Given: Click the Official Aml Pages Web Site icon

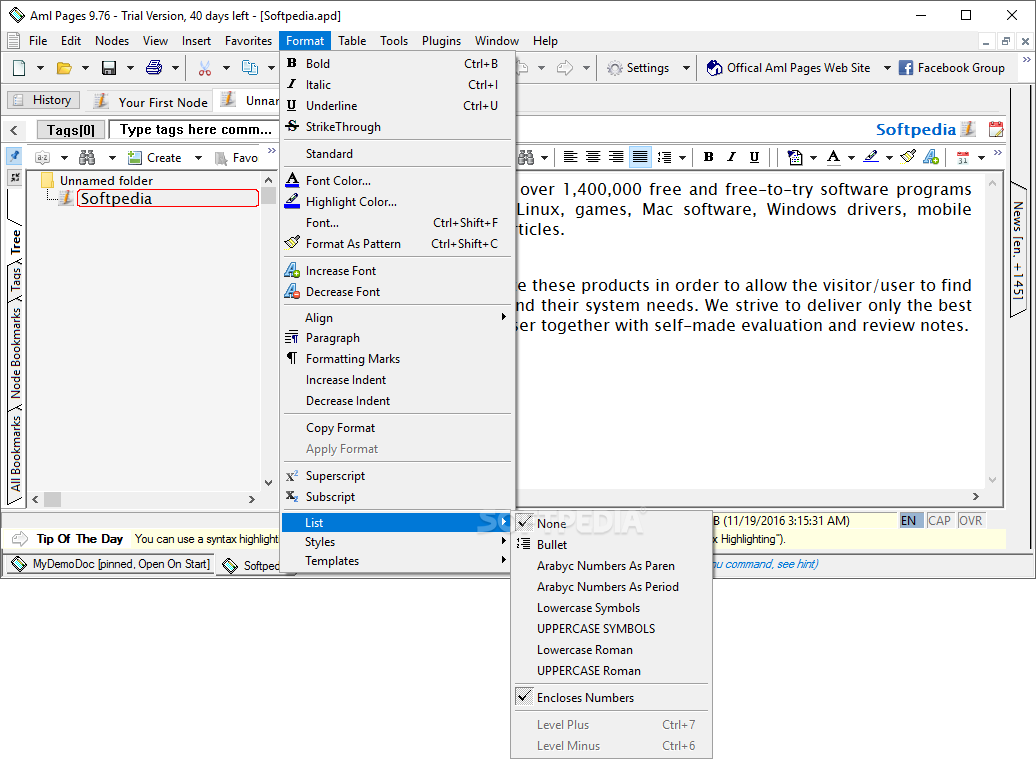Looking at the screenshot, I should coord(714,68).
